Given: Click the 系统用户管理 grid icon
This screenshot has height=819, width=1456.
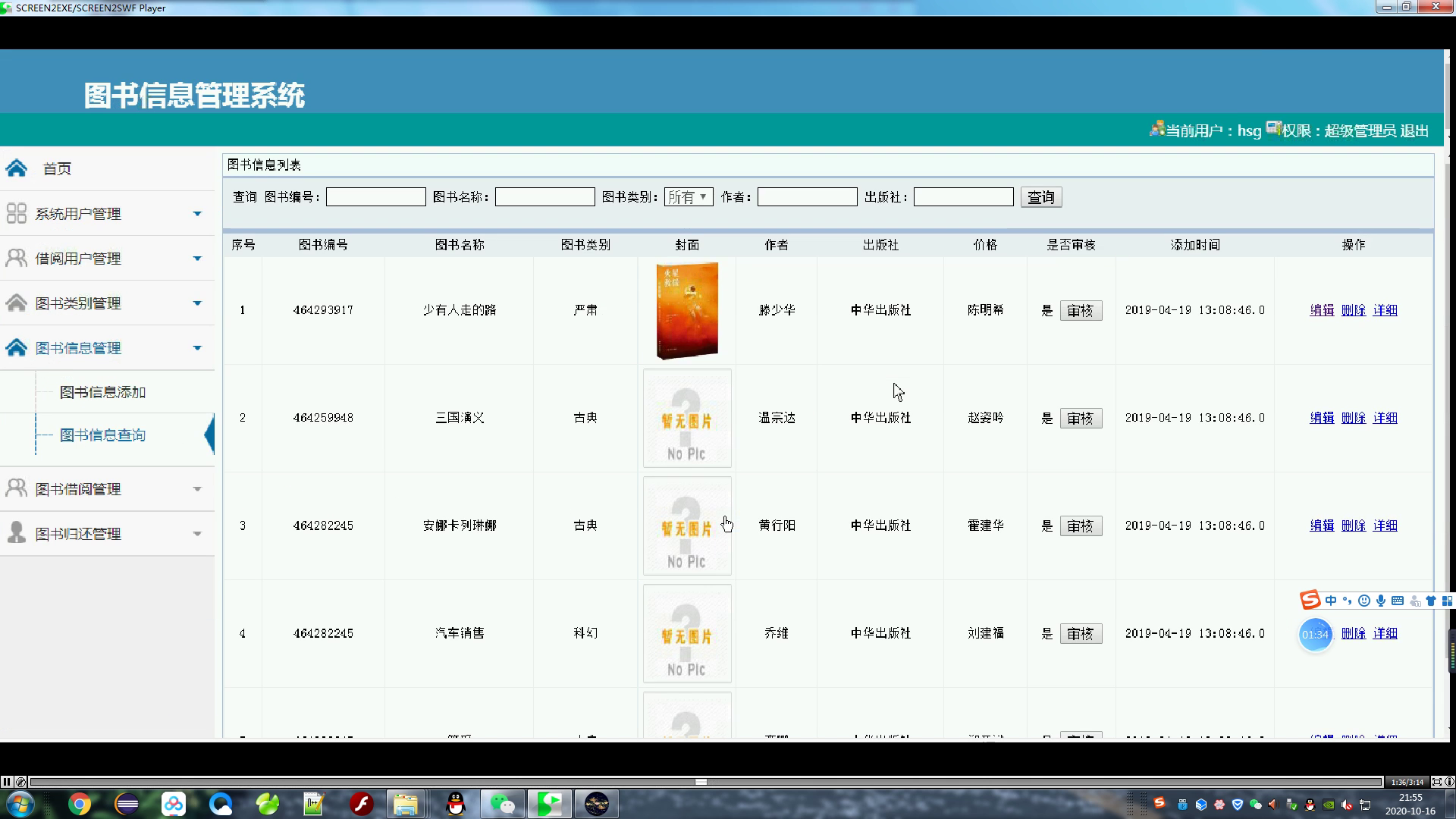Looking at the screenshot, I should pyautogui.click(x=17, y=214).
